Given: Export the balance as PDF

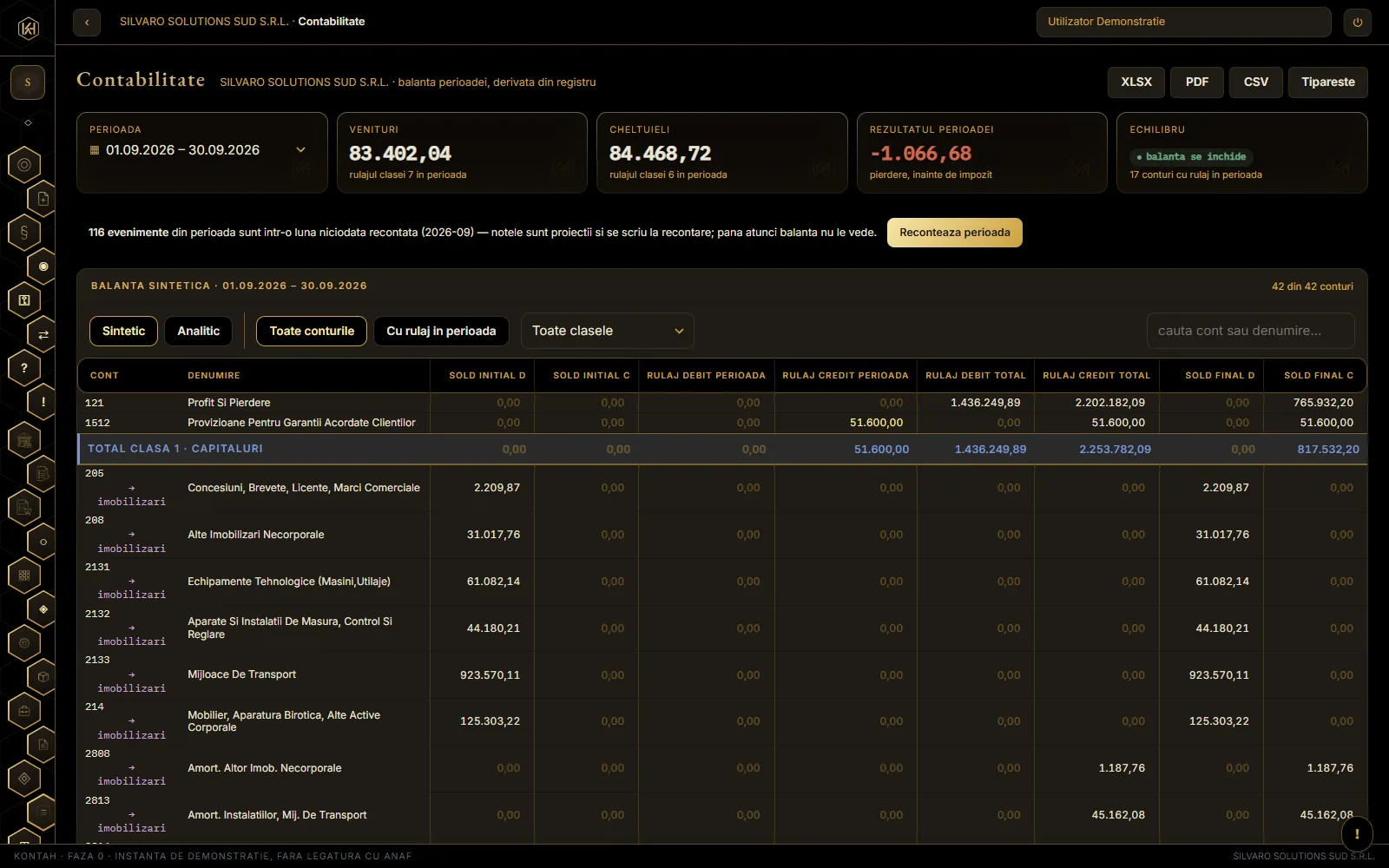Looking at the screenshot, I should (x=1197, y=82).
